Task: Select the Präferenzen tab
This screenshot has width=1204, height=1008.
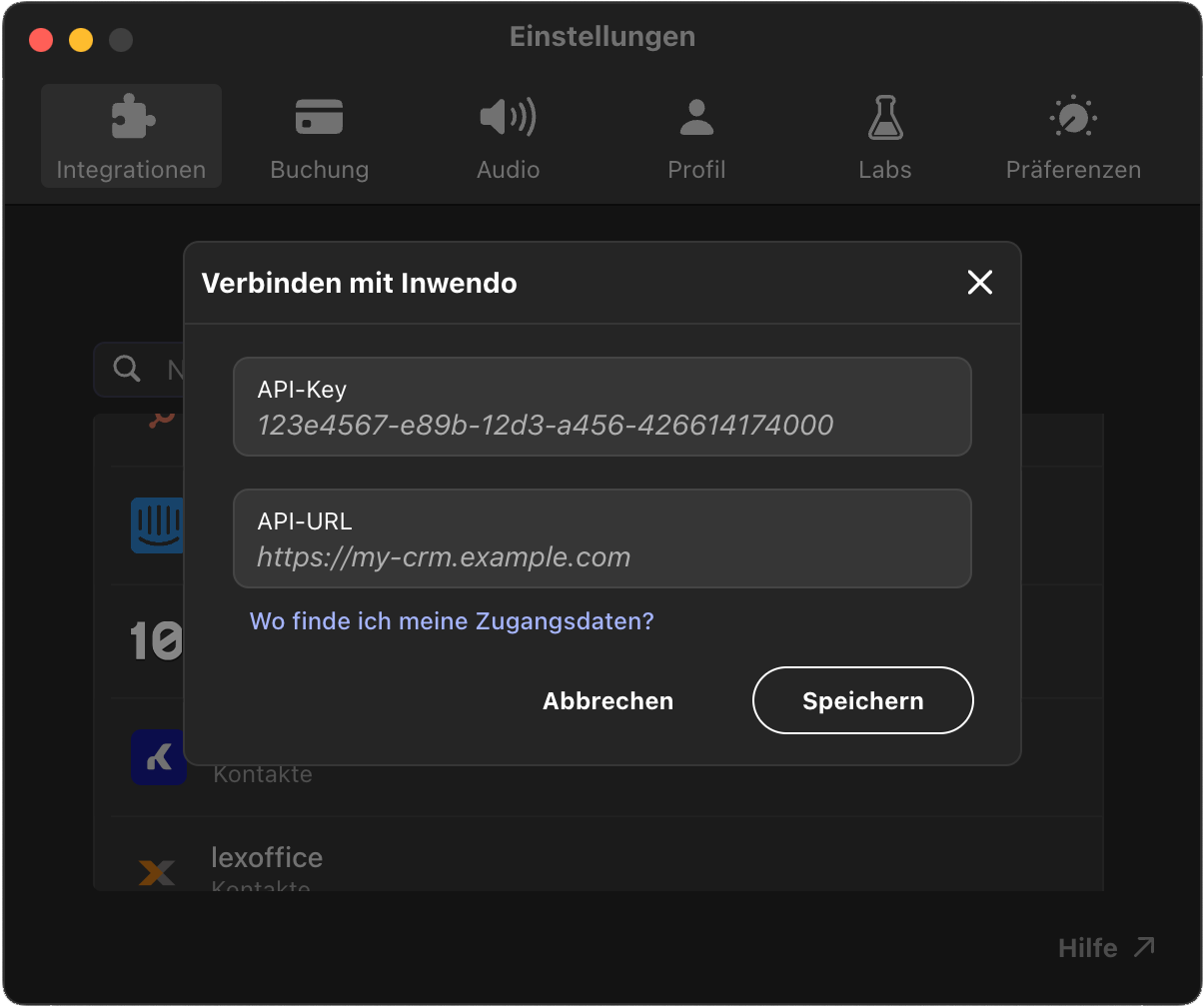Action: click(1073, 137)
